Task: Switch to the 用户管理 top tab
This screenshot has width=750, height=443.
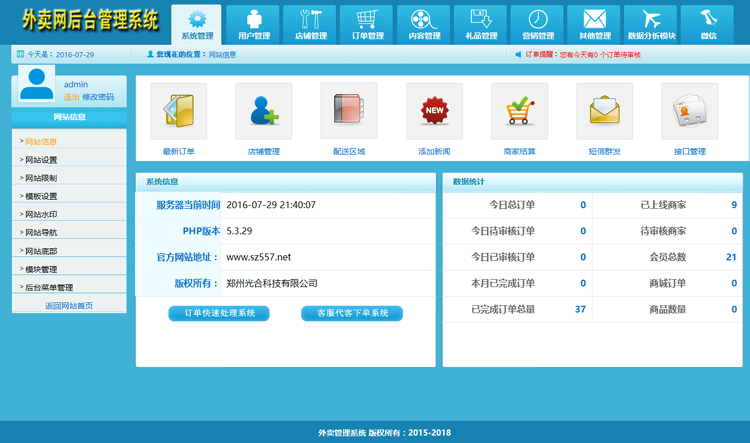Action: pyautogui.click(x=254, y=24)
